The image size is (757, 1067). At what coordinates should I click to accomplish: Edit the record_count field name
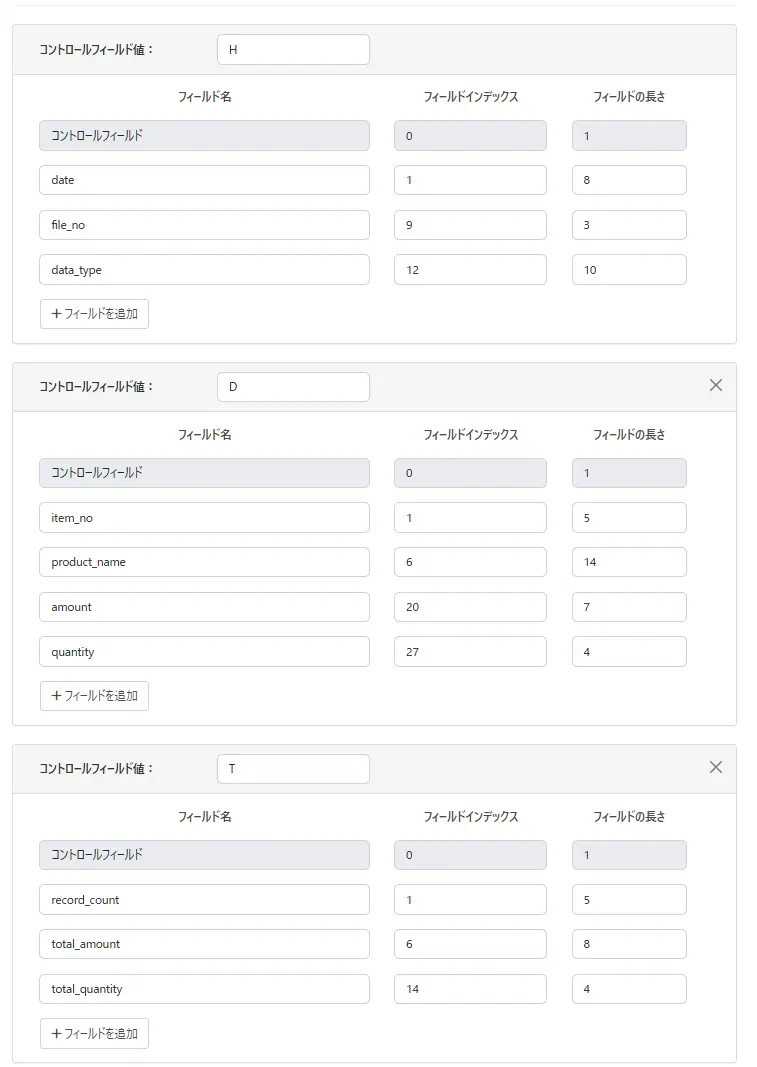click(x=204, y=900)
